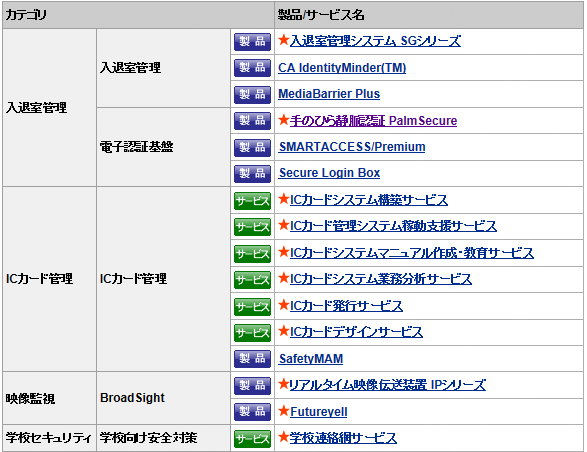
Task: Click the green サービス badge beside ICカード発行サービス
Action: (x=252, y=307)
